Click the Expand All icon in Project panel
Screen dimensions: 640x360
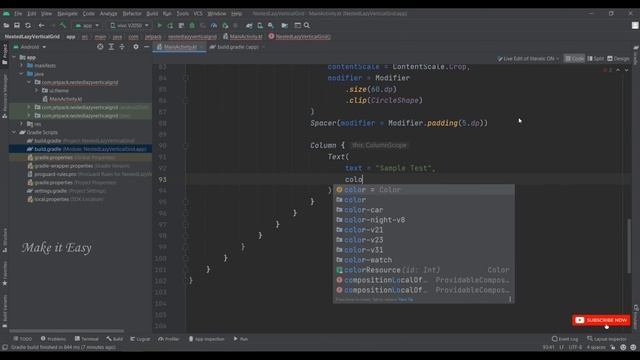click(x=111, y=47)
